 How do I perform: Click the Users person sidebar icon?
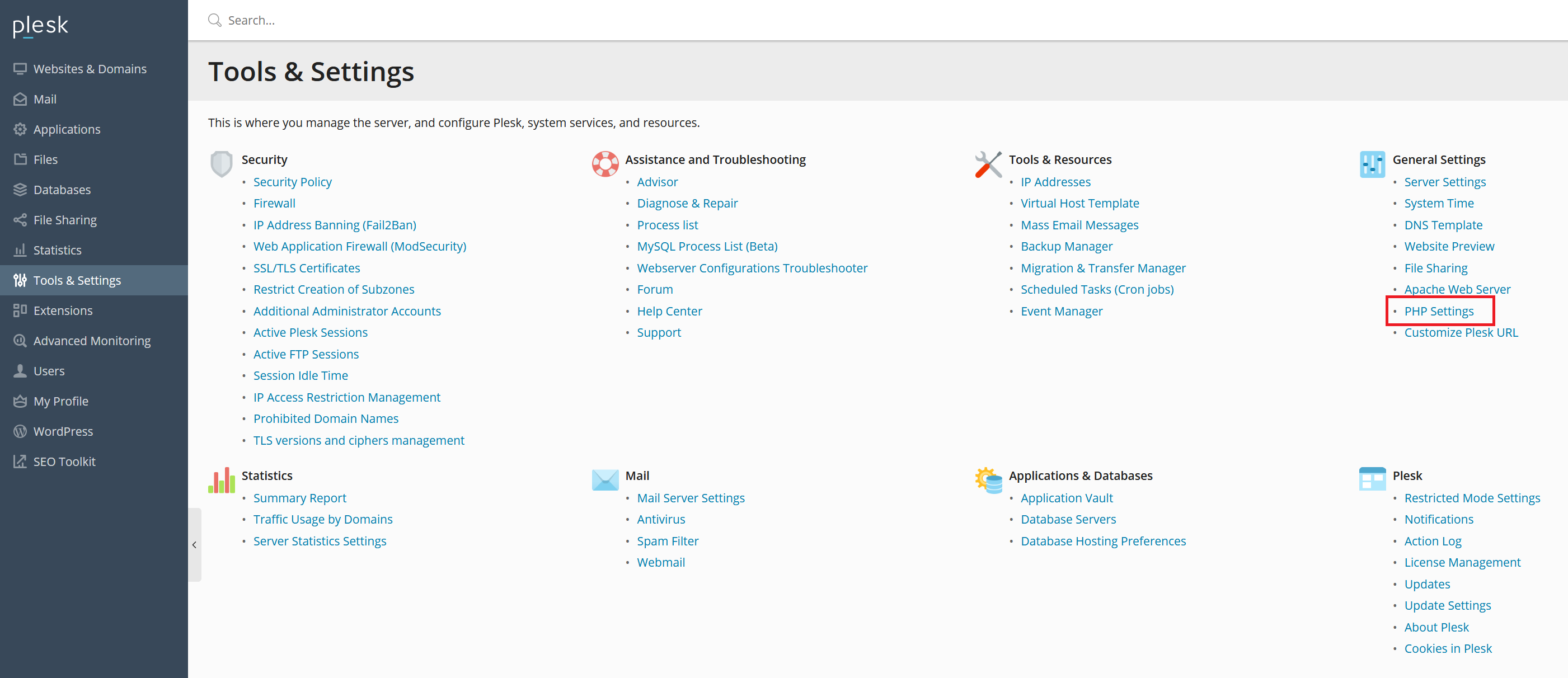click(x=20, y=371)
